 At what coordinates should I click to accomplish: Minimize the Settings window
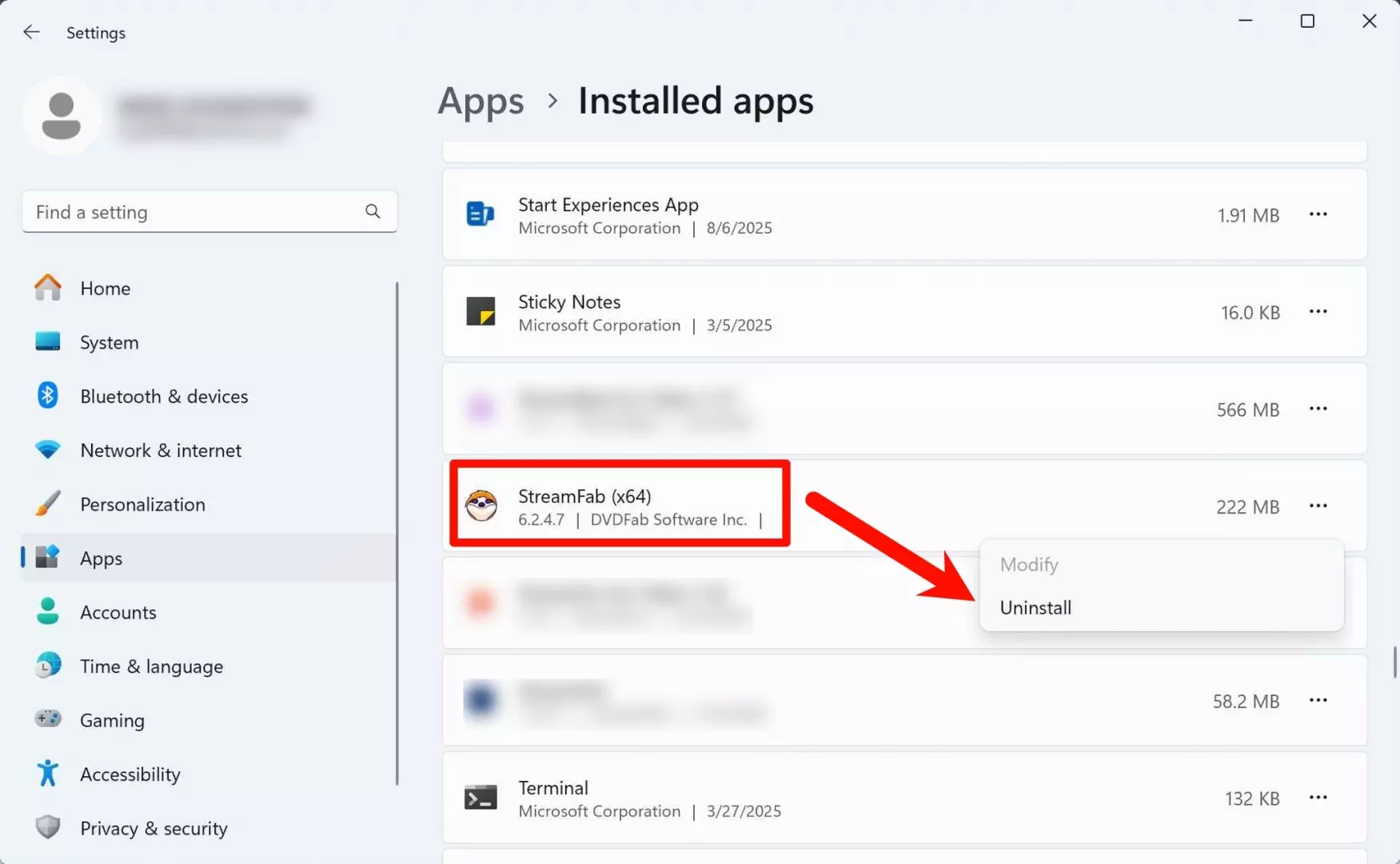coord(1245,21)
